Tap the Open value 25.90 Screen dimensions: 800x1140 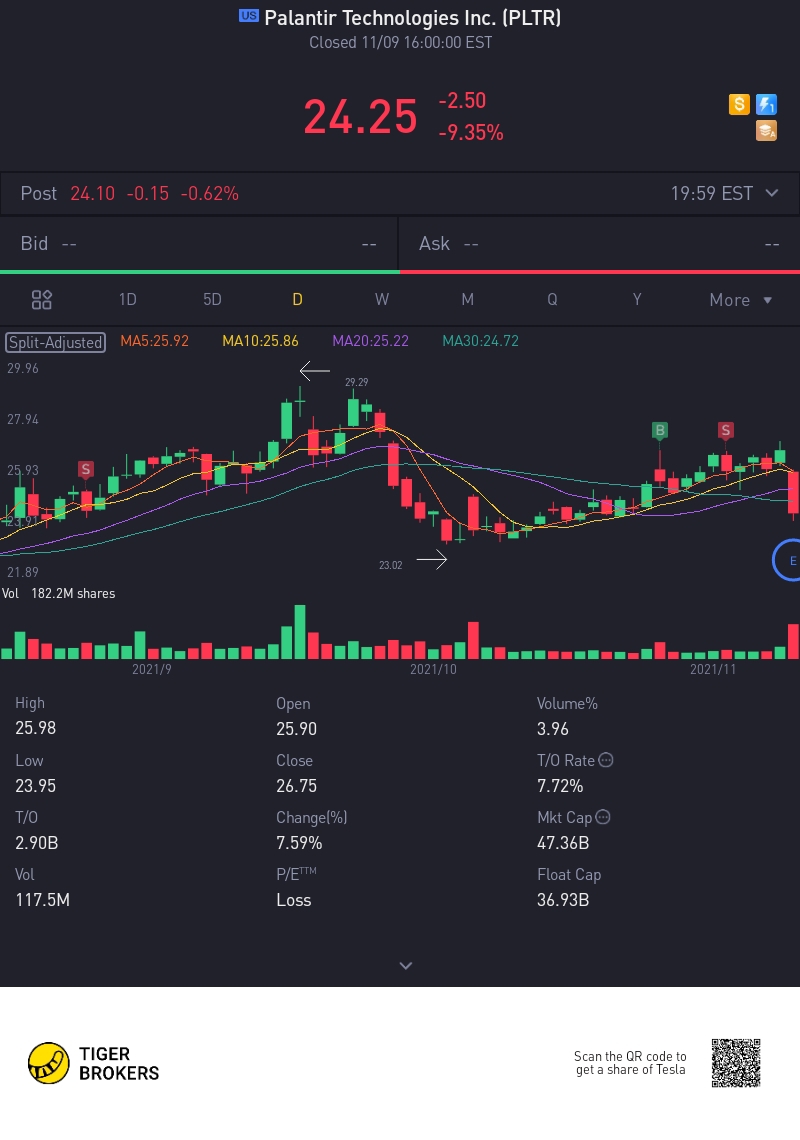(296, 728)
